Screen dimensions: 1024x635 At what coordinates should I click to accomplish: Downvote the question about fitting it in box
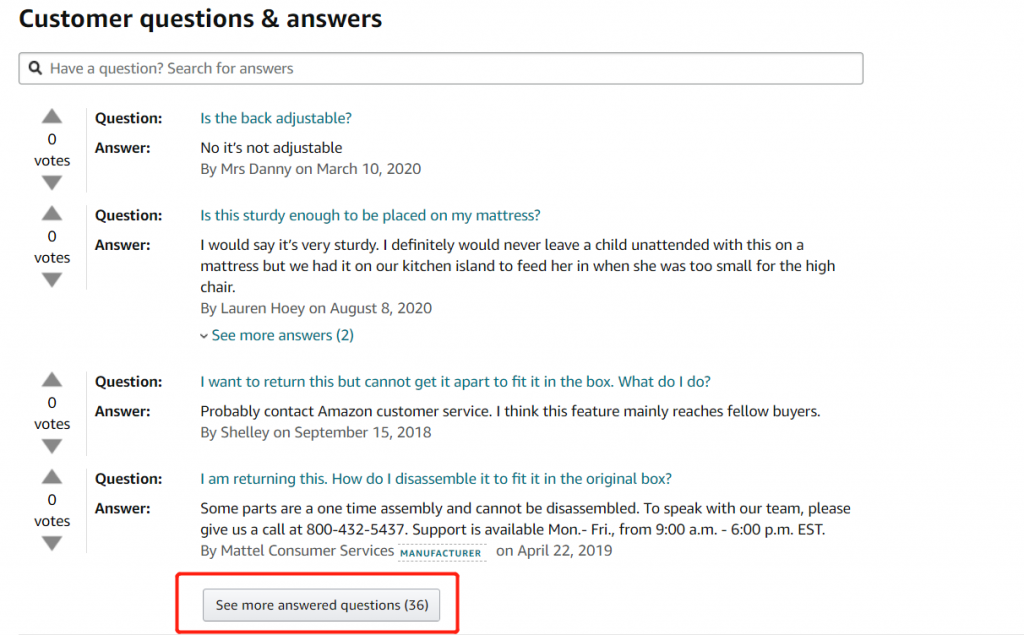(x=51, y=446)
